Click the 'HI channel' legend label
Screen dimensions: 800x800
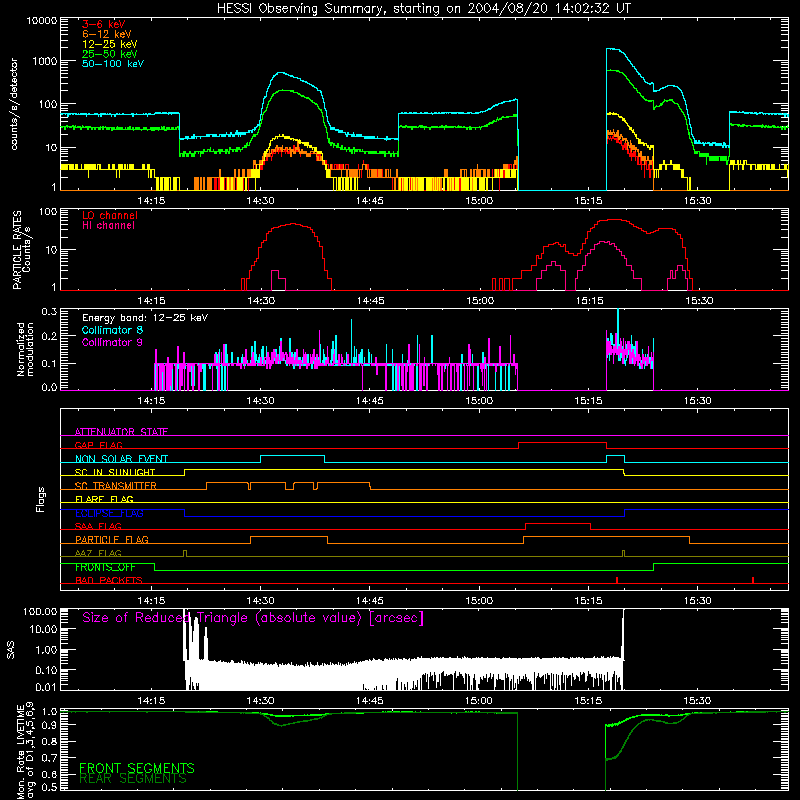(108, 226)
